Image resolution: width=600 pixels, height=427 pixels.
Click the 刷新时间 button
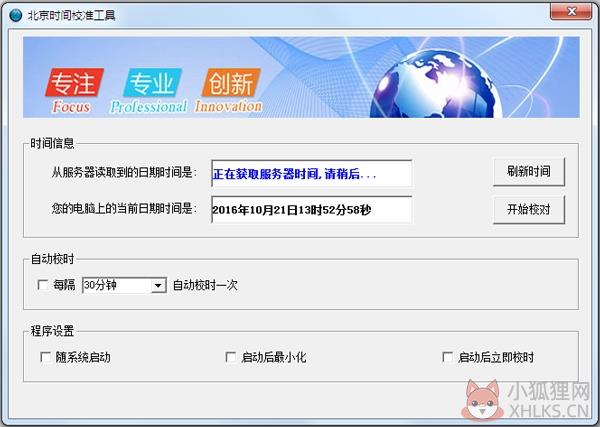[x=528, y=171]
